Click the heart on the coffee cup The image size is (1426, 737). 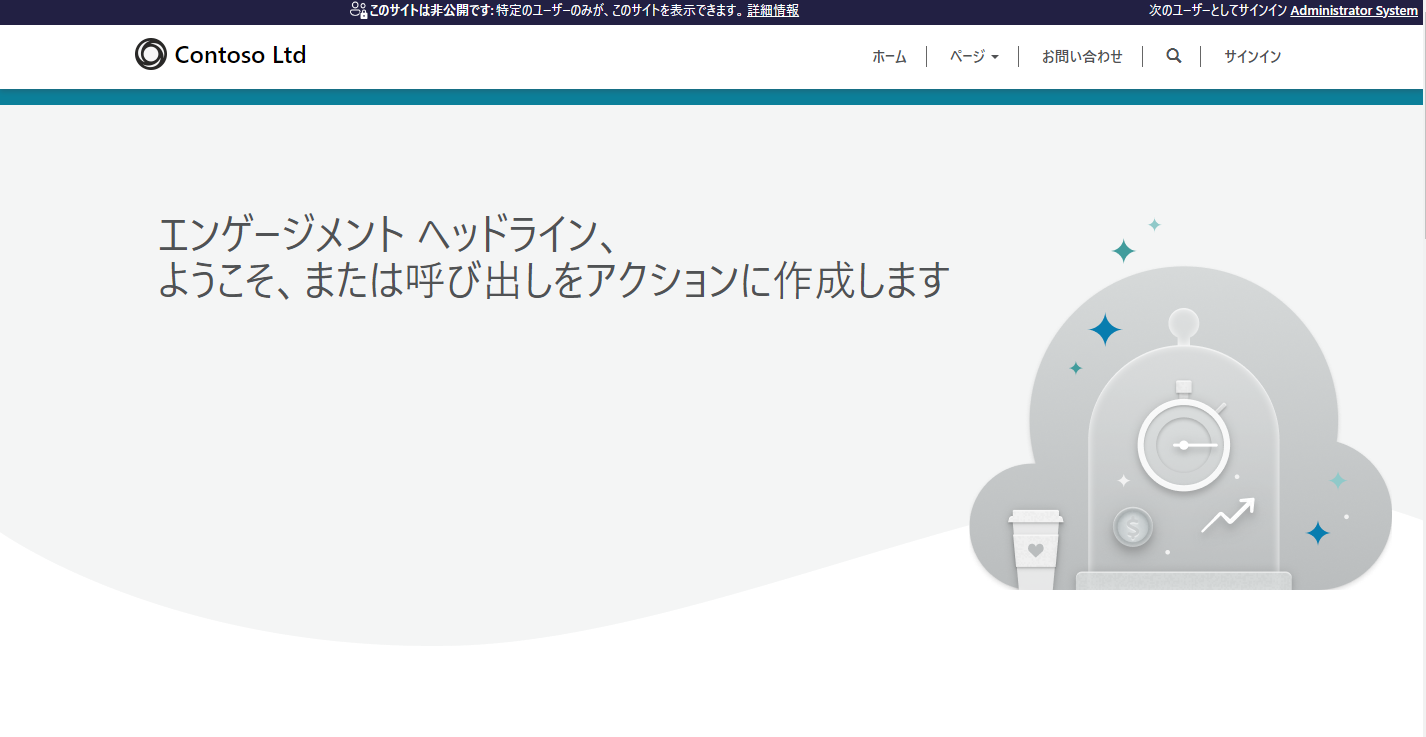(1037, 551)
